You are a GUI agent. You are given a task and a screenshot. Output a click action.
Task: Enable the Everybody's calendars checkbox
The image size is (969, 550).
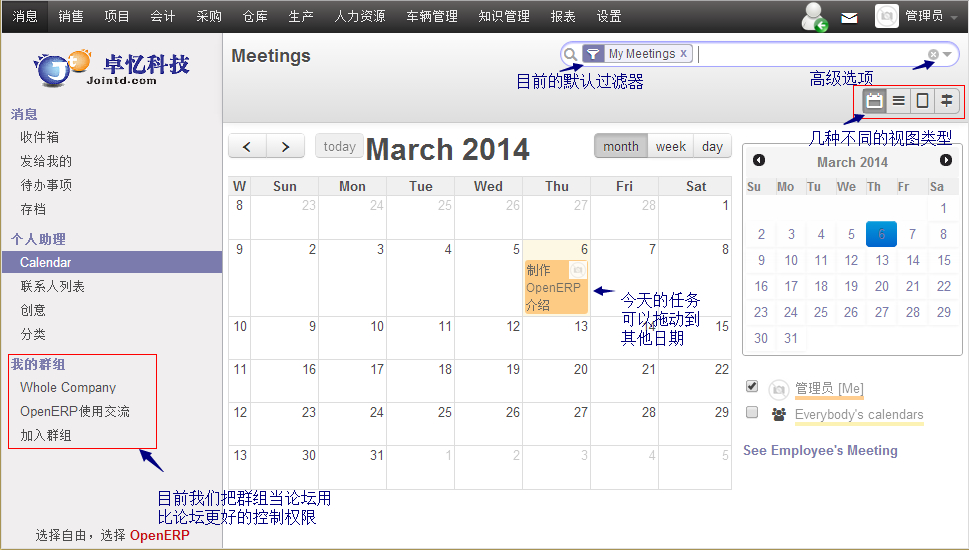[752, 412]
